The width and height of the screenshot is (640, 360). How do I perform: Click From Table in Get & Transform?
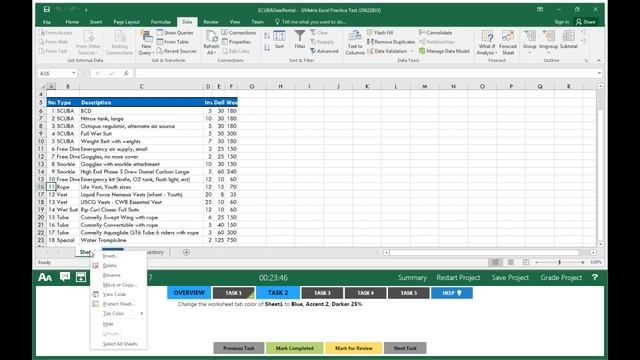173,42
